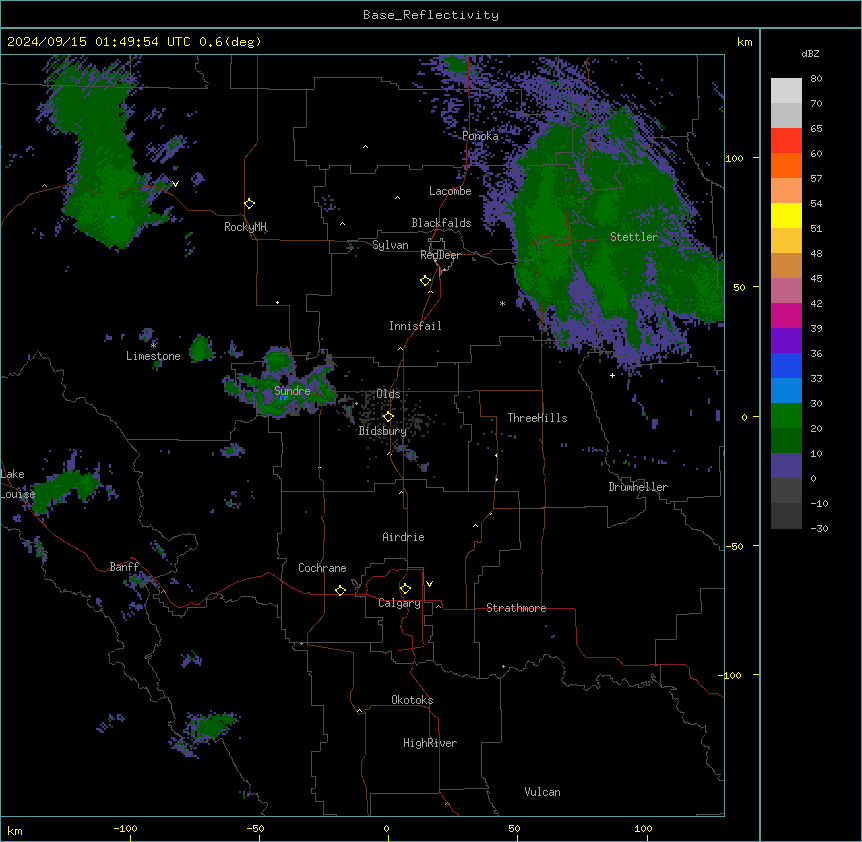This screenshot has height=842, width=862.
Task: Click the Innisfail label
Action: (x=415, y=326)
